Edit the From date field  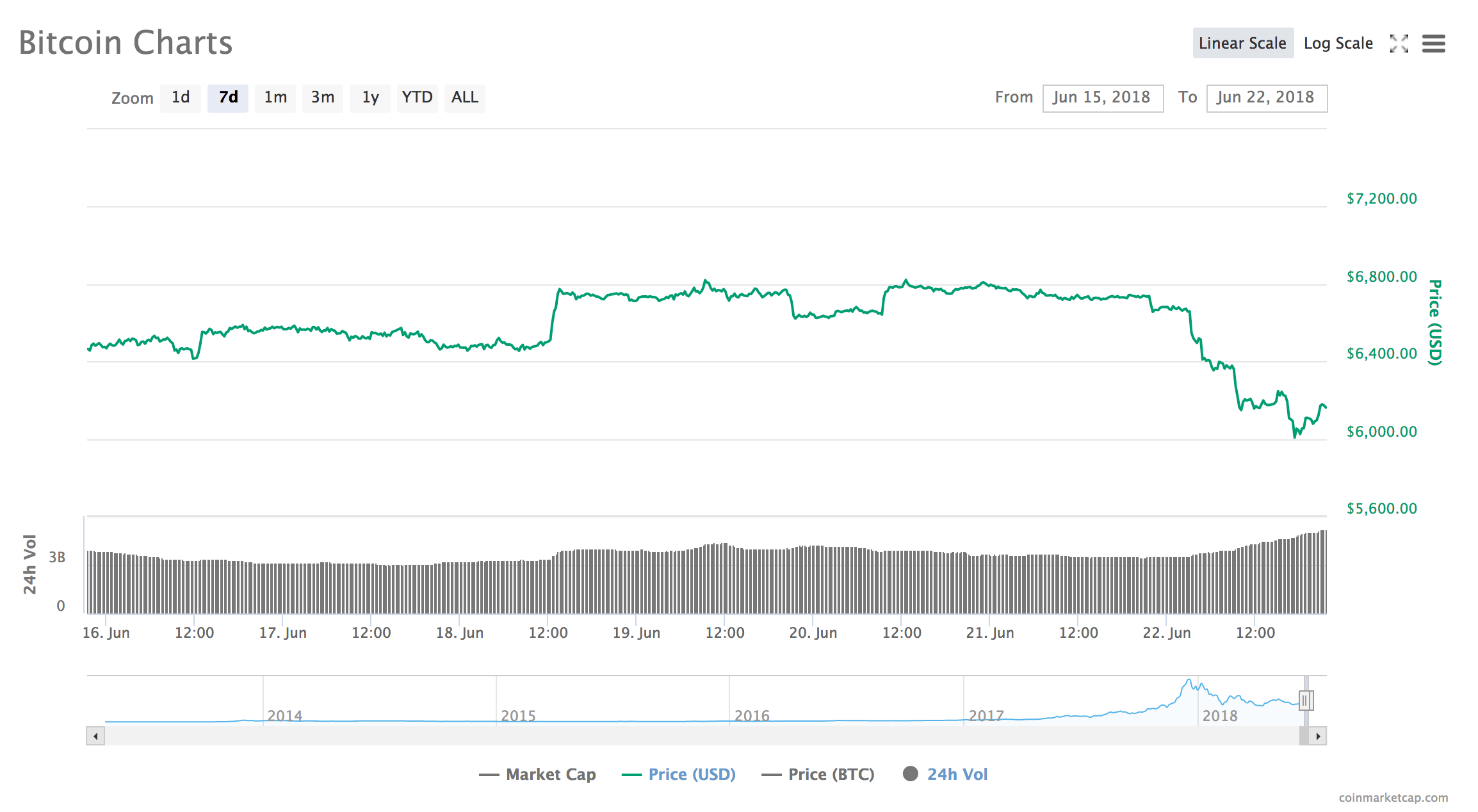(1103, 98)
